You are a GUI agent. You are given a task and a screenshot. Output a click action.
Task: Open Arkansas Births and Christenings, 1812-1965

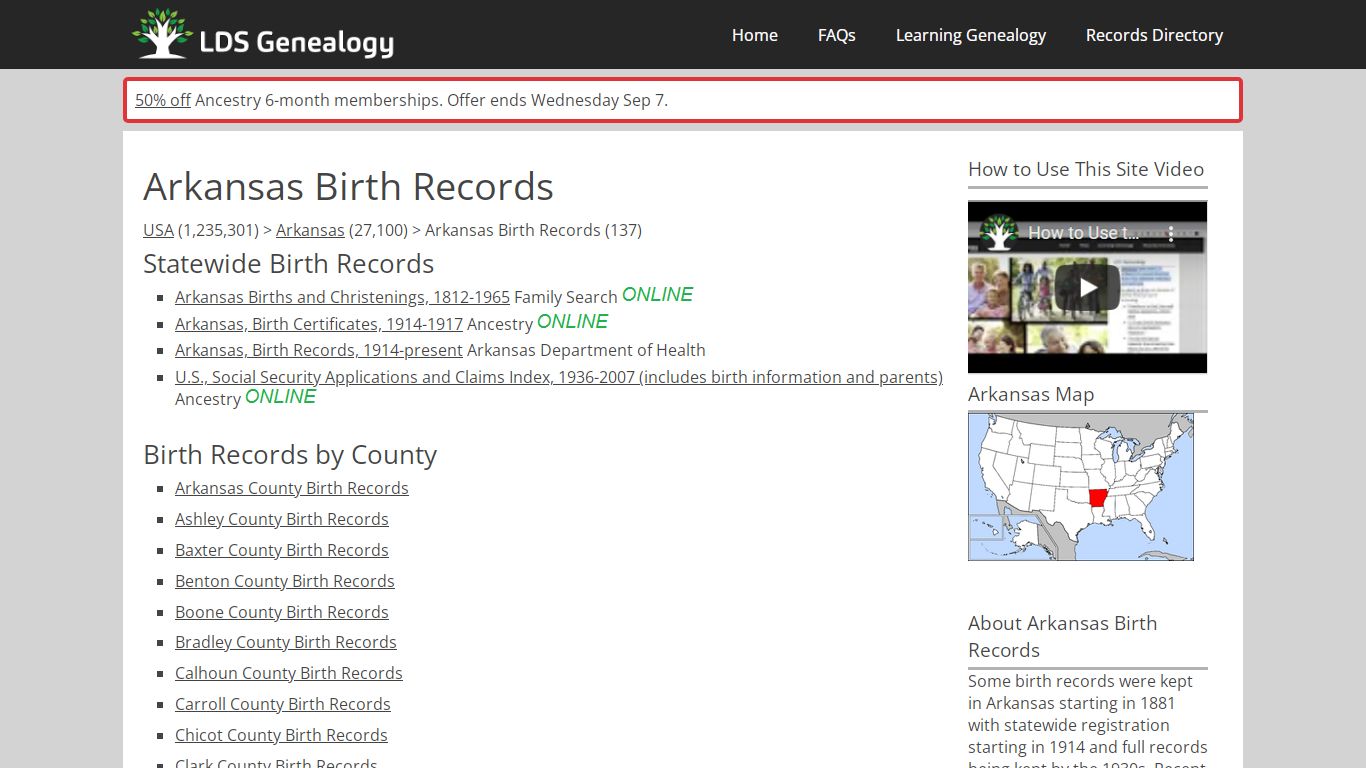coord(342,297)
